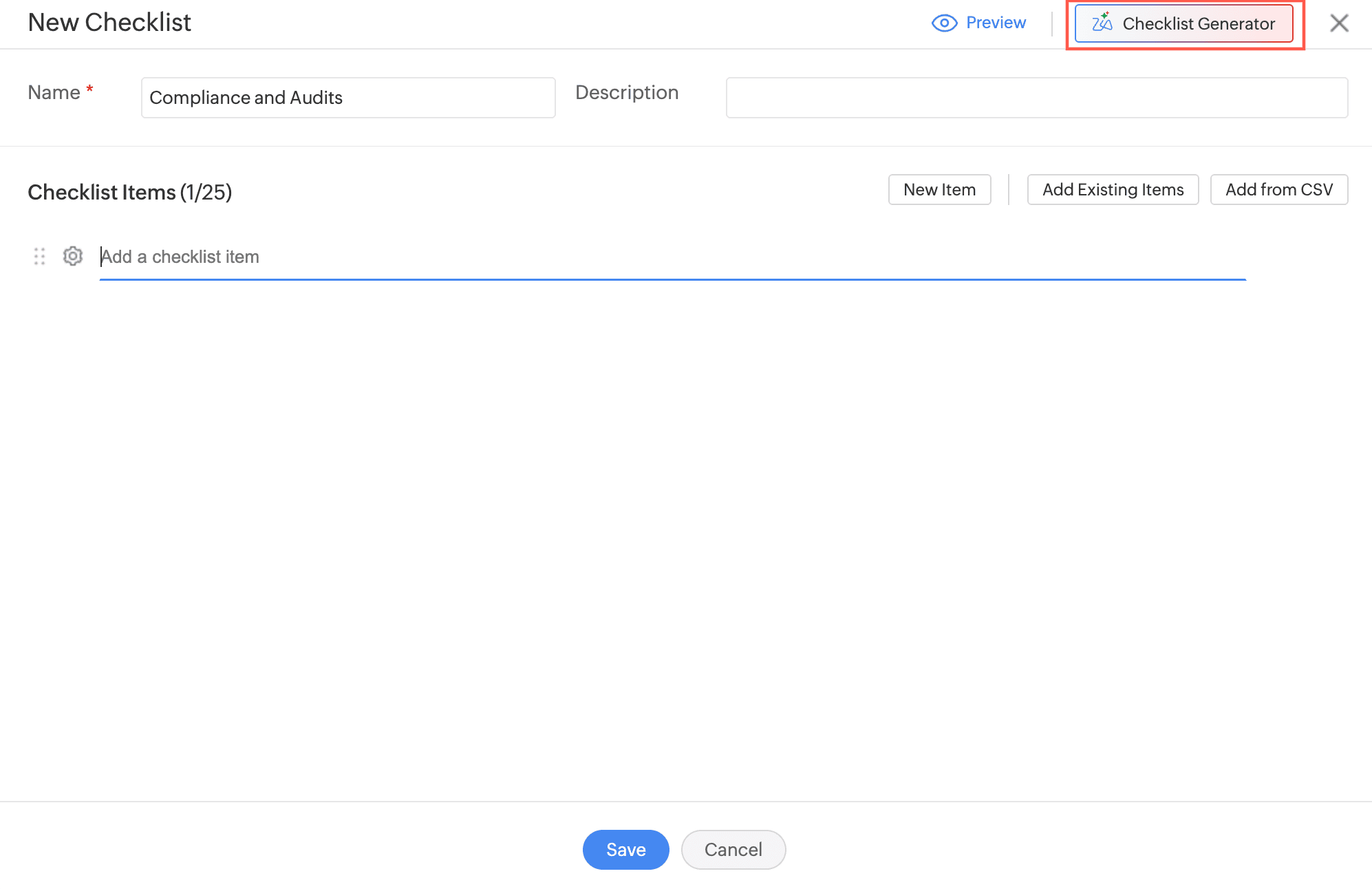
Task: Click the Checklist Generator sparkle icon
Action: pos(1102,22)
